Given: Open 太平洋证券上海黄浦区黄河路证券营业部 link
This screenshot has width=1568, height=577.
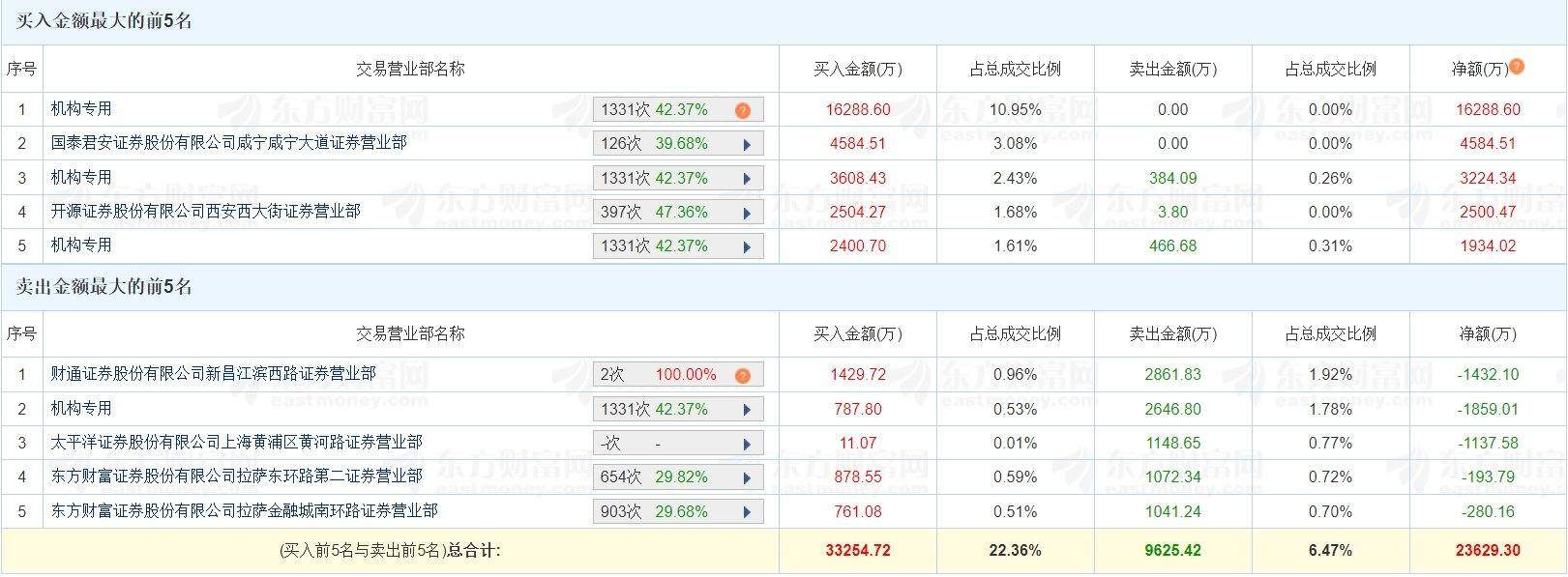Looking at the screenshot, I should click(236, 442).
